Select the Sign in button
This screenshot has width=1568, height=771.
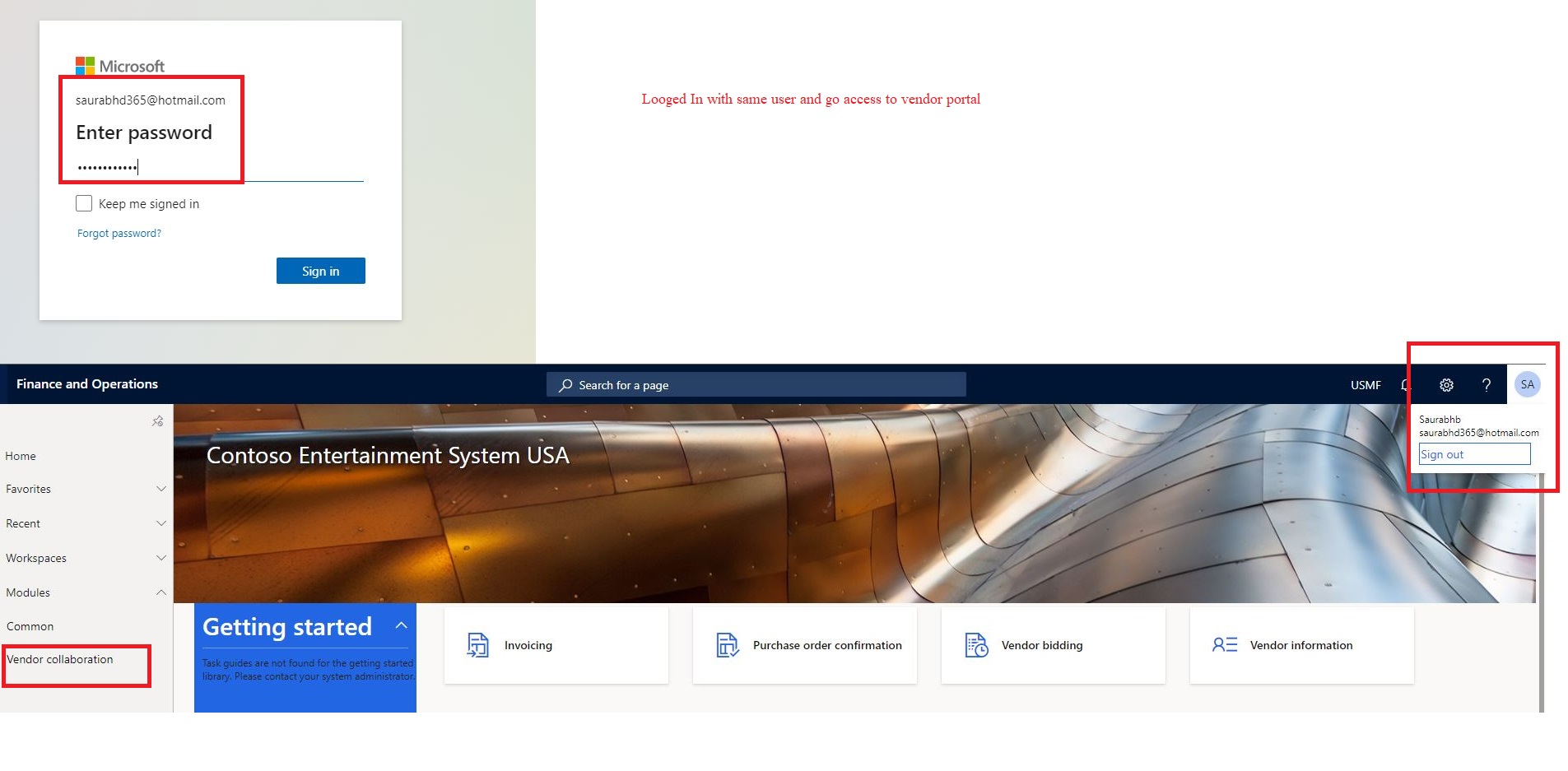click(320, 270)
